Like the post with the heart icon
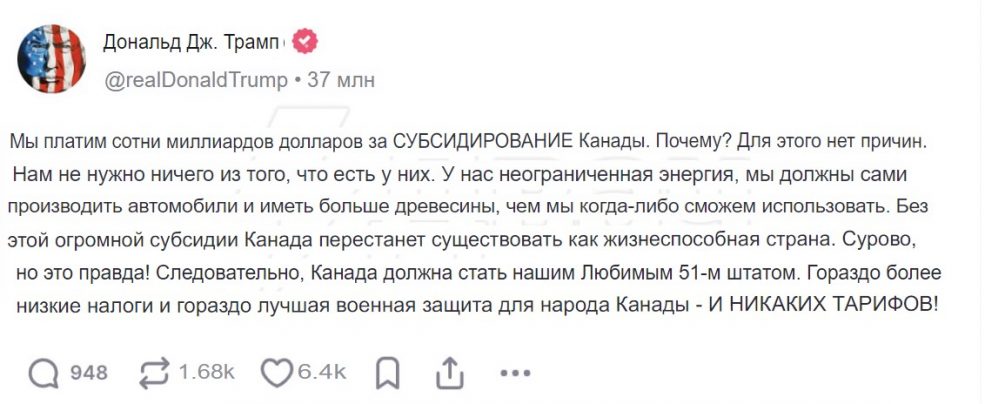This screenshot has height=404, width=1005. [275, 373]
